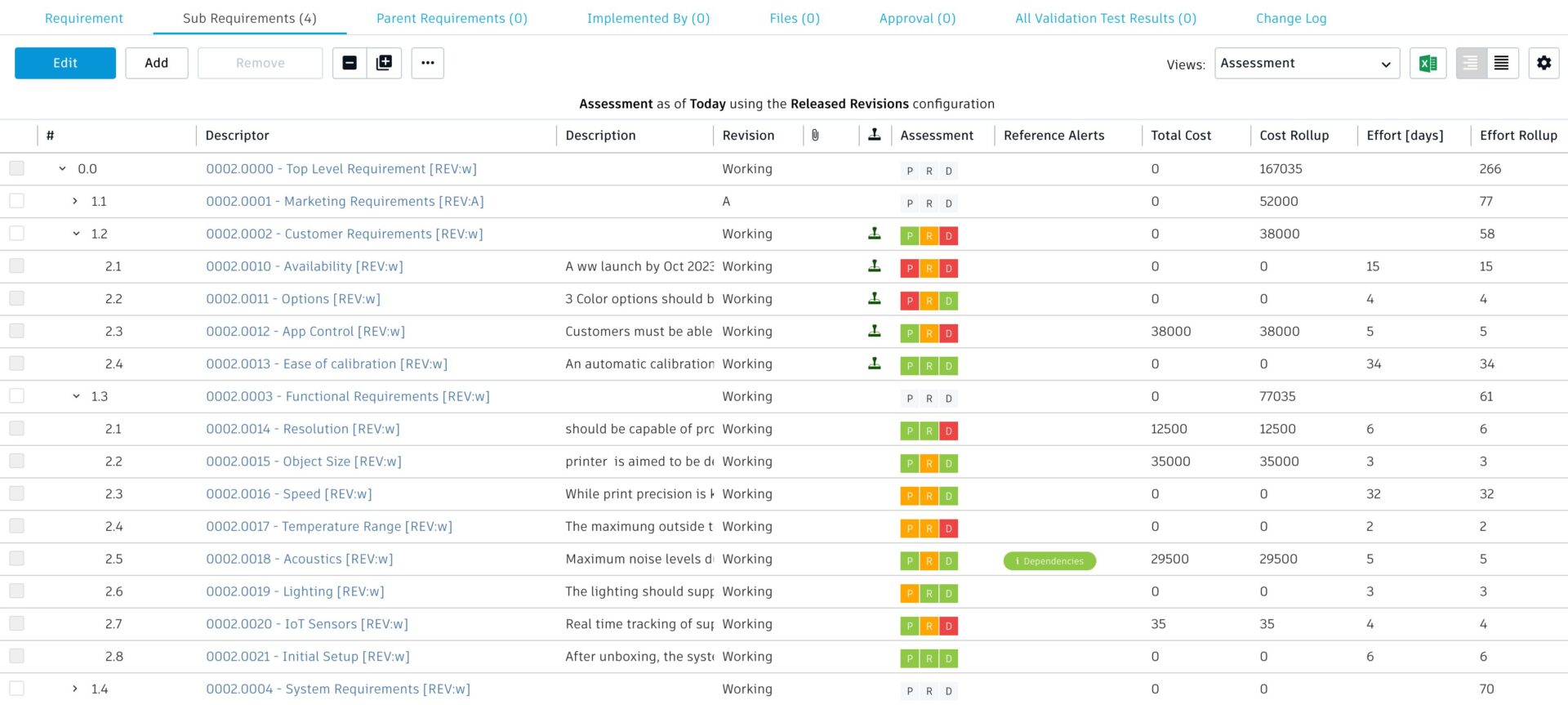Image resolution: width=1568 pixels, height=705 pixels.
Task: Open the 0002.0016 - Speed requirement link
Action: tap(288, 494)
